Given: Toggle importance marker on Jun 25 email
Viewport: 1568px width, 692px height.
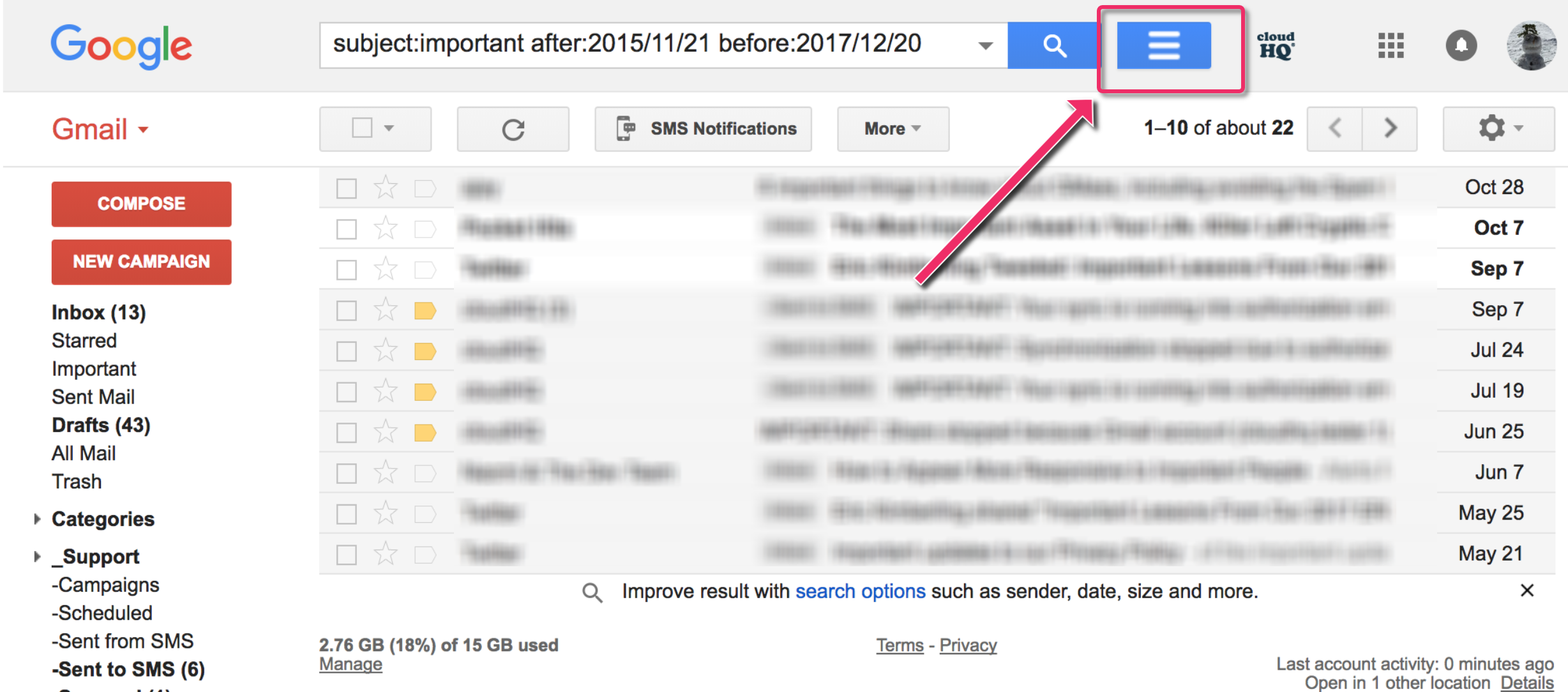Looking at the screenshot, I should (x=425, y=433).
